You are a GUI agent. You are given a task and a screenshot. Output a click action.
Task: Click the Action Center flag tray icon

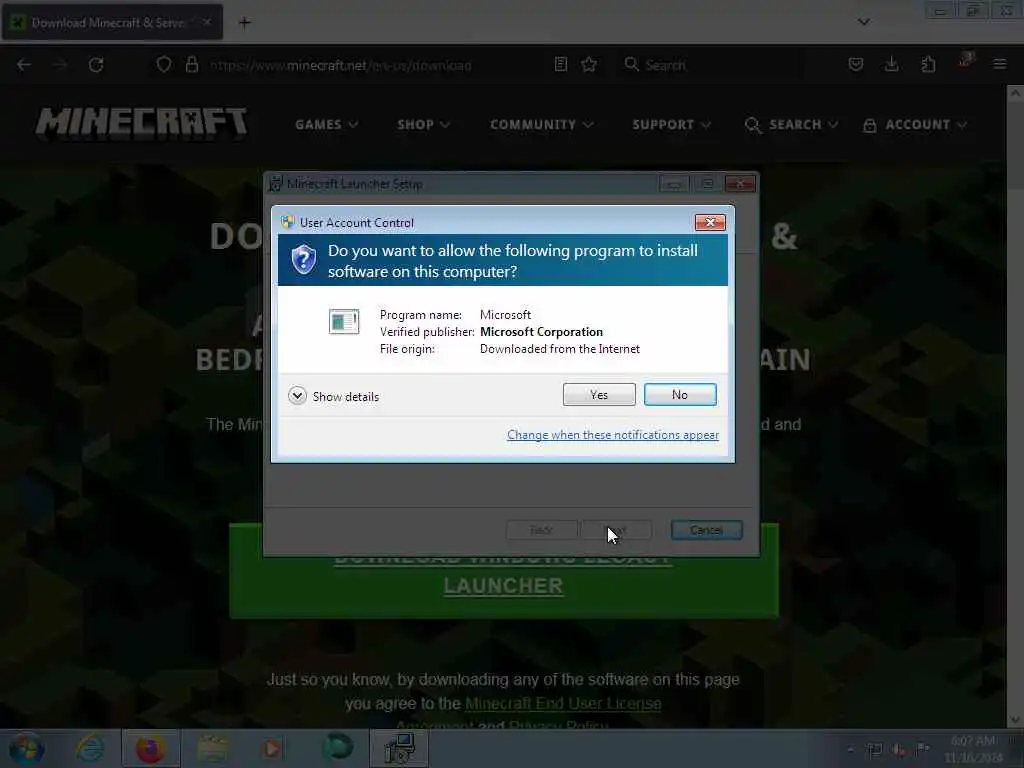(x=922, y=749)
